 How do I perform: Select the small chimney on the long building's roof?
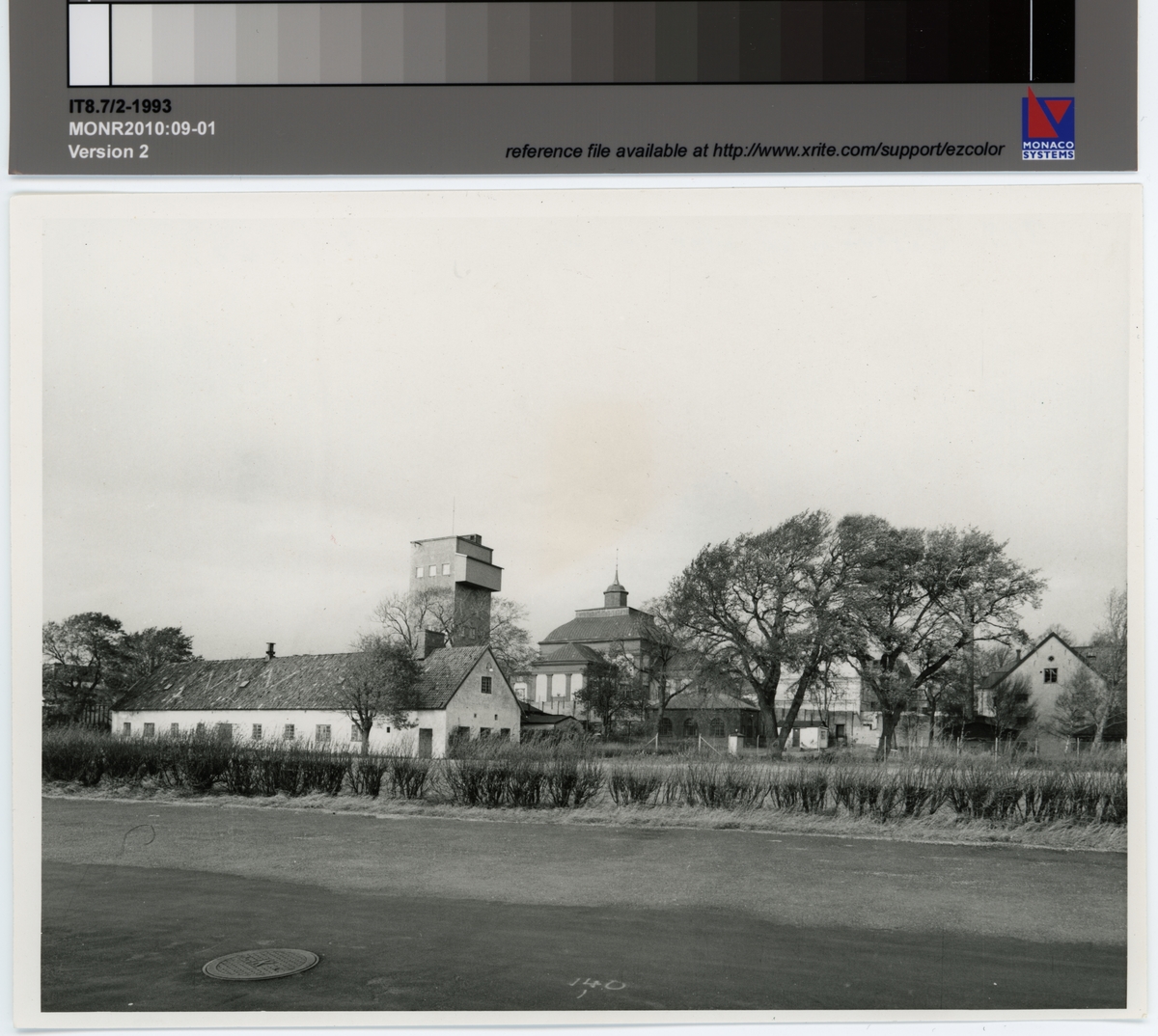[x=270, y=650]
